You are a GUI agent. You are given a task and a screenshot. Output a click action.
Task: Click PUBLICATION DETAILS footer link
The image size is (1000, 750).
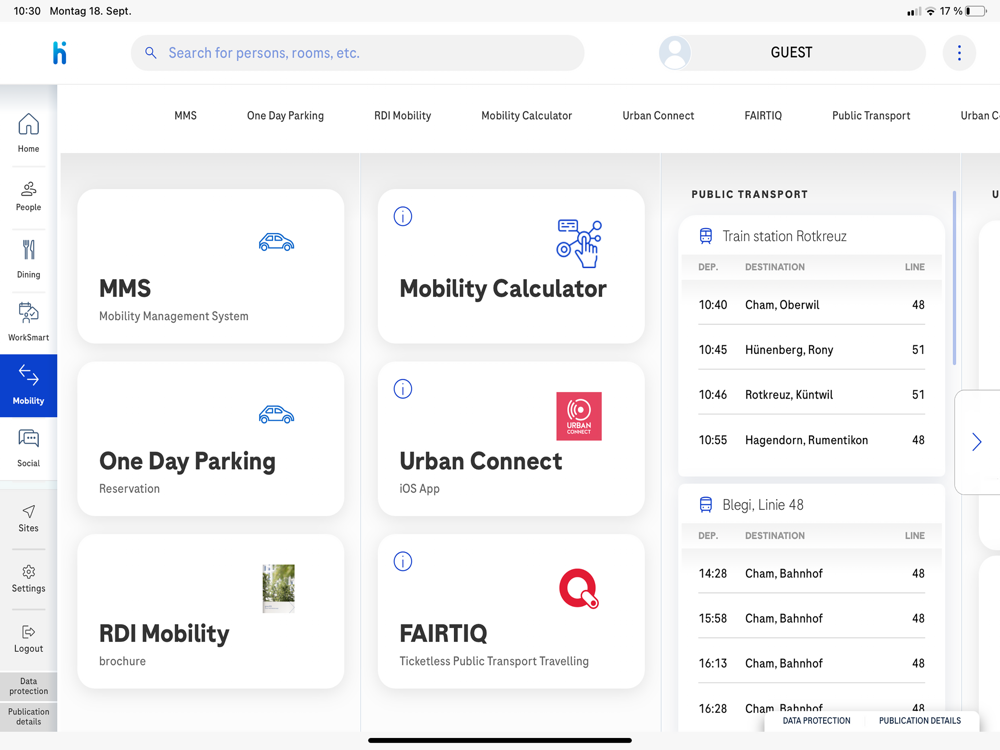[920, 721]
